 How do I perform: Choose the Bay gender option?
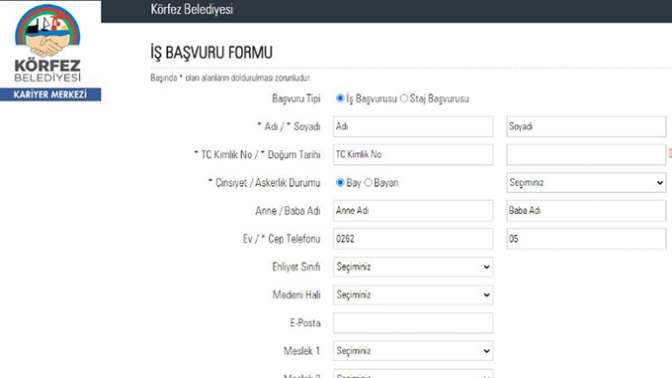[340, 183]
